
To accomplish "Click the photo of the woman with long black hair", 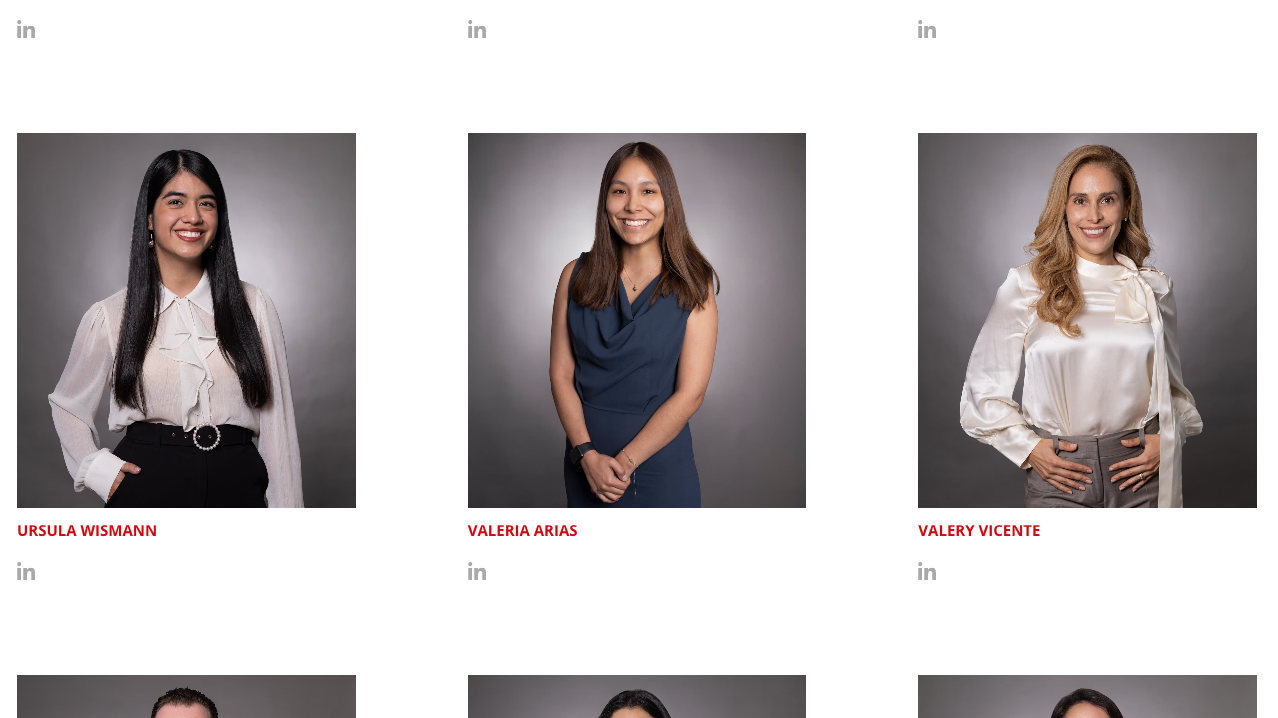I will click(x=186, y=320).
